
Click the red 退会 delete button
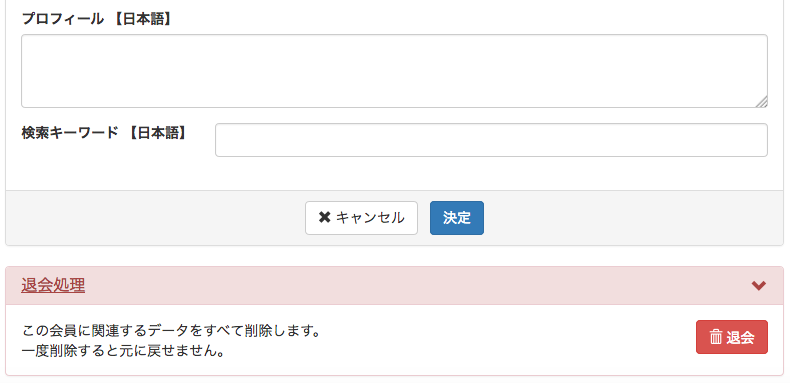(x=732, y=337)
